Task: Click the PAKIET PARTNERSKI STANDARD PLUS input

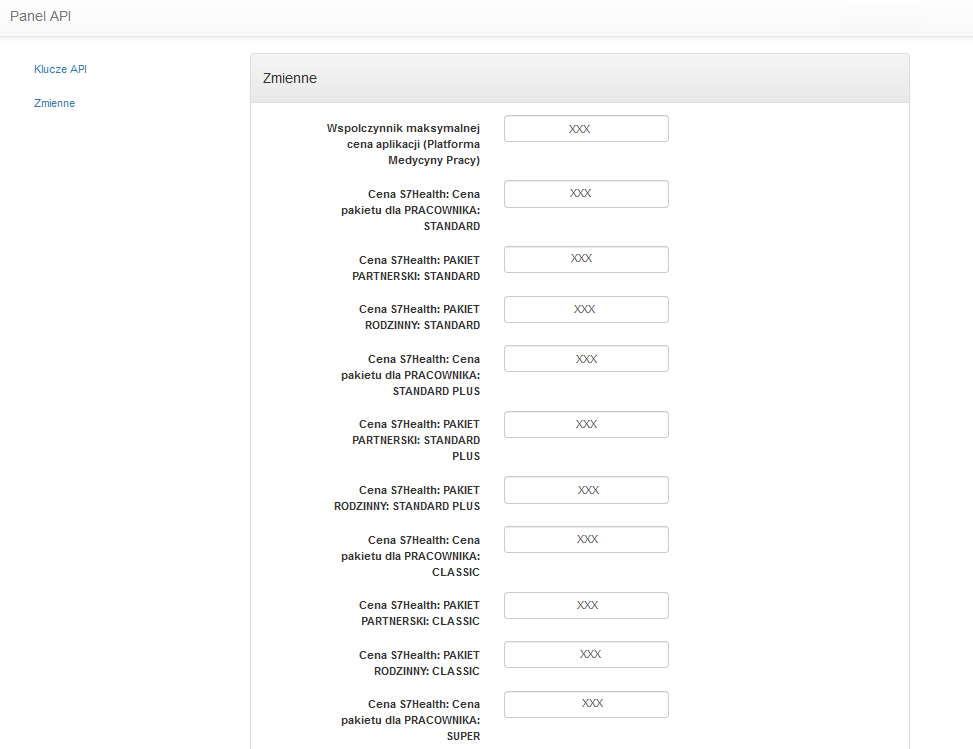Action: coord(586,424)
